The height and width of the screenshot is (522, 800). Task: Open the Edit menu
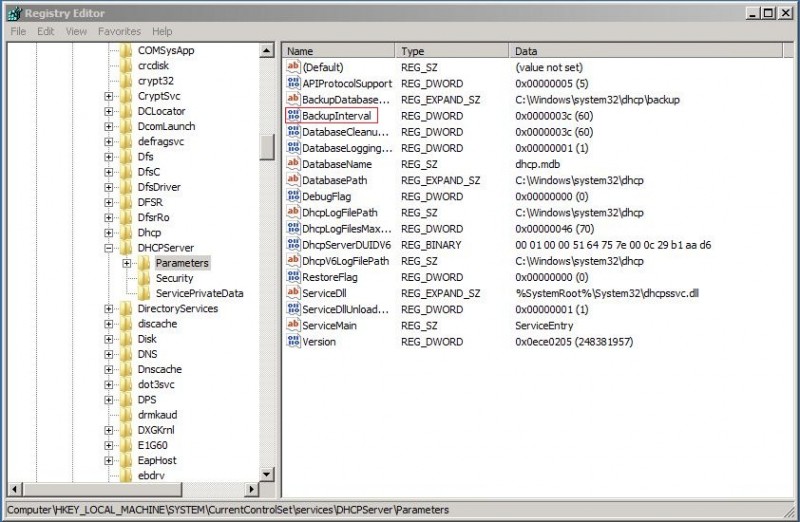(x=46, y=32)
